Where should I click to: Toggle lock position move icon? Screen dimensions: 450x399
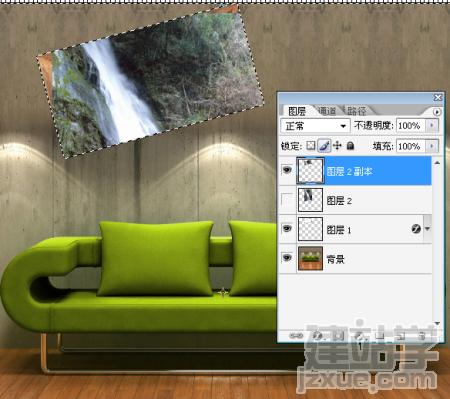pos(337,146)
